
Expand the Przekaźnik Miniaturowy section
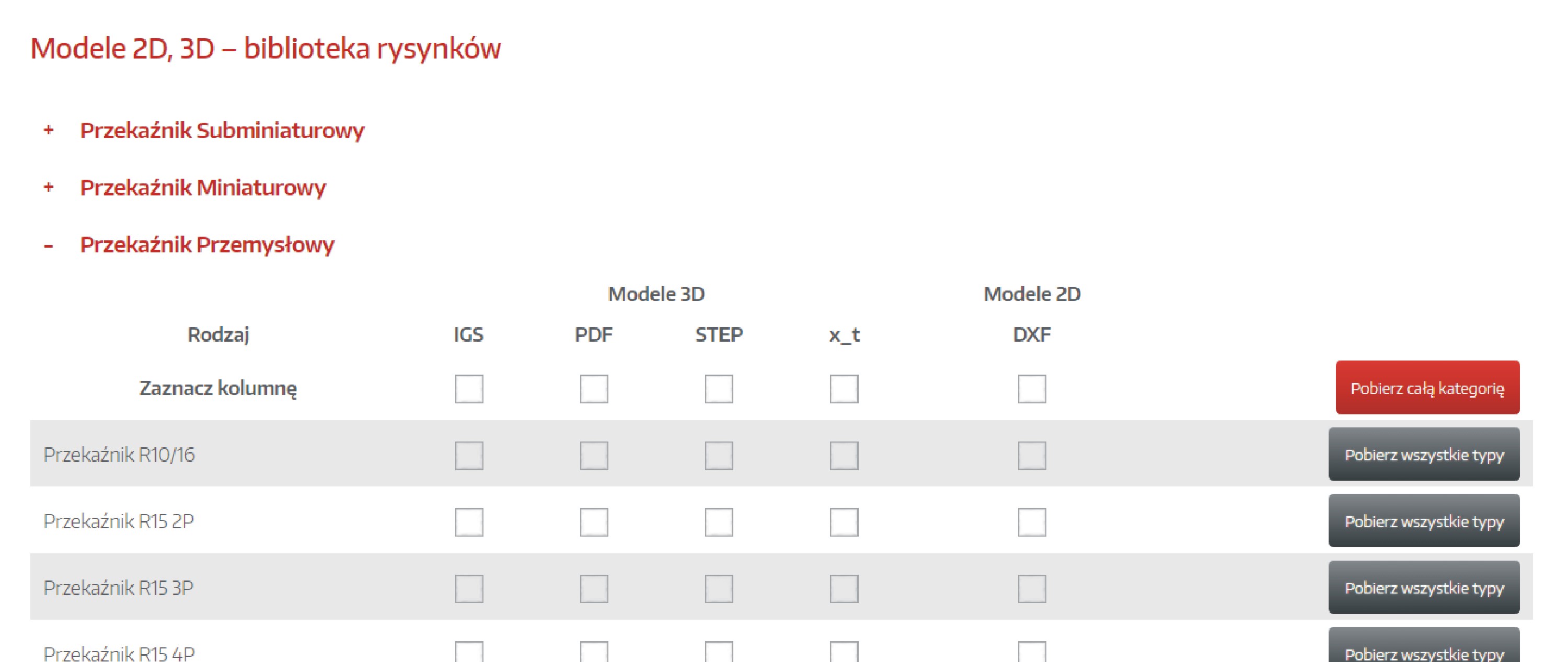(x=203, y=188)
